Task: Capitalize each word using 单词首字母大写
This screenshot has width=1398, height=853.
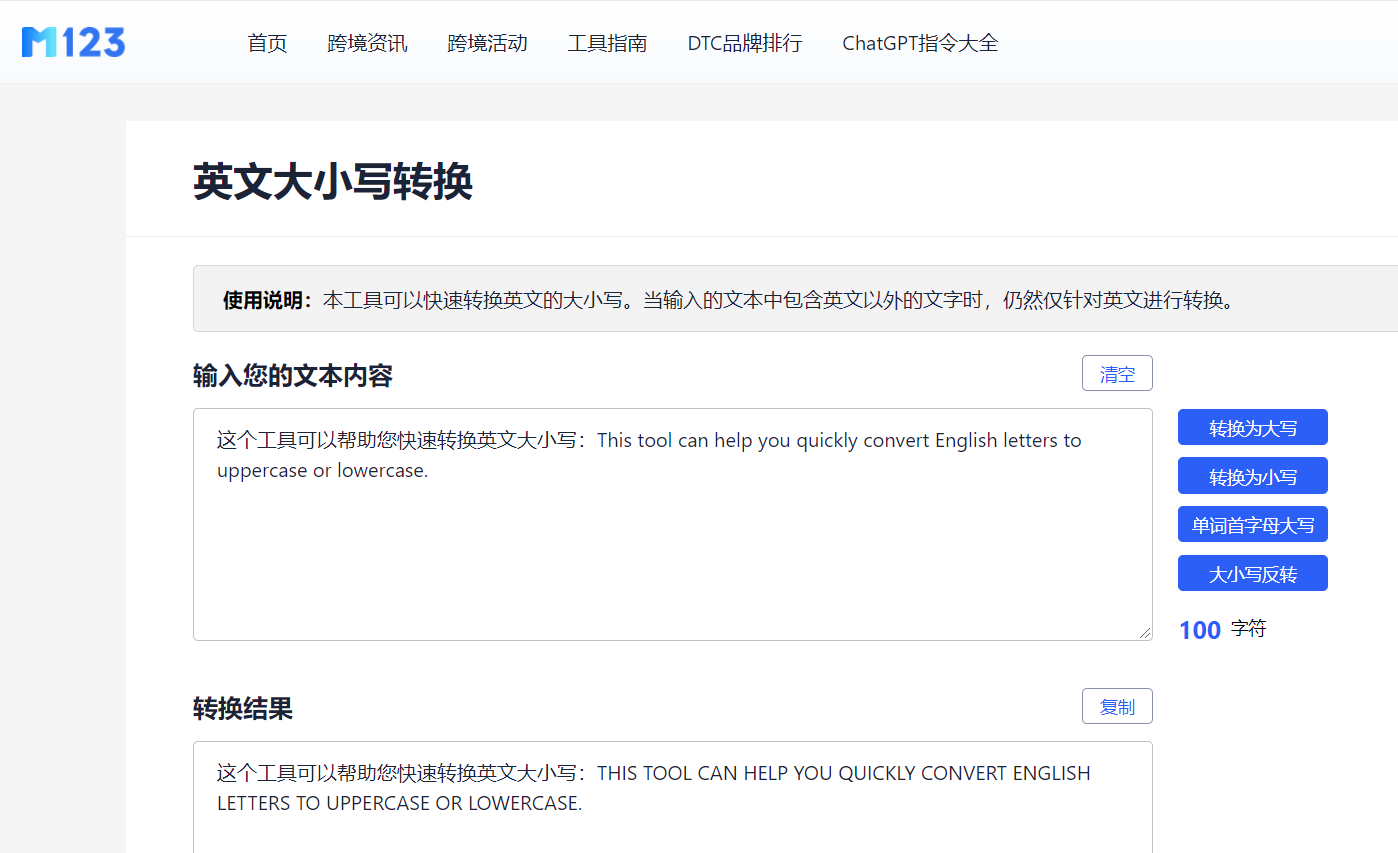Action: point(1252,524)
